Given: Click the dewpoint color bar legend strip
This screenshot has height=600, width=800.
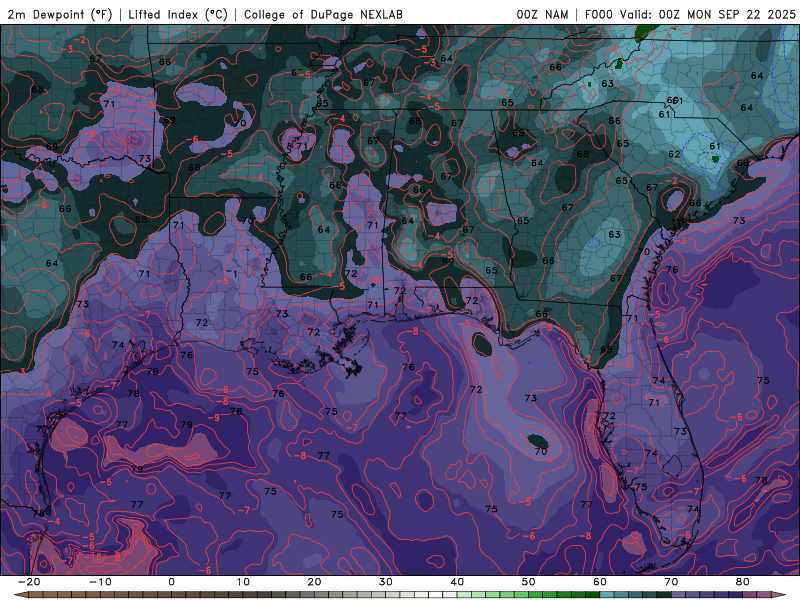Looking at the screenshot, I should 400,595.
